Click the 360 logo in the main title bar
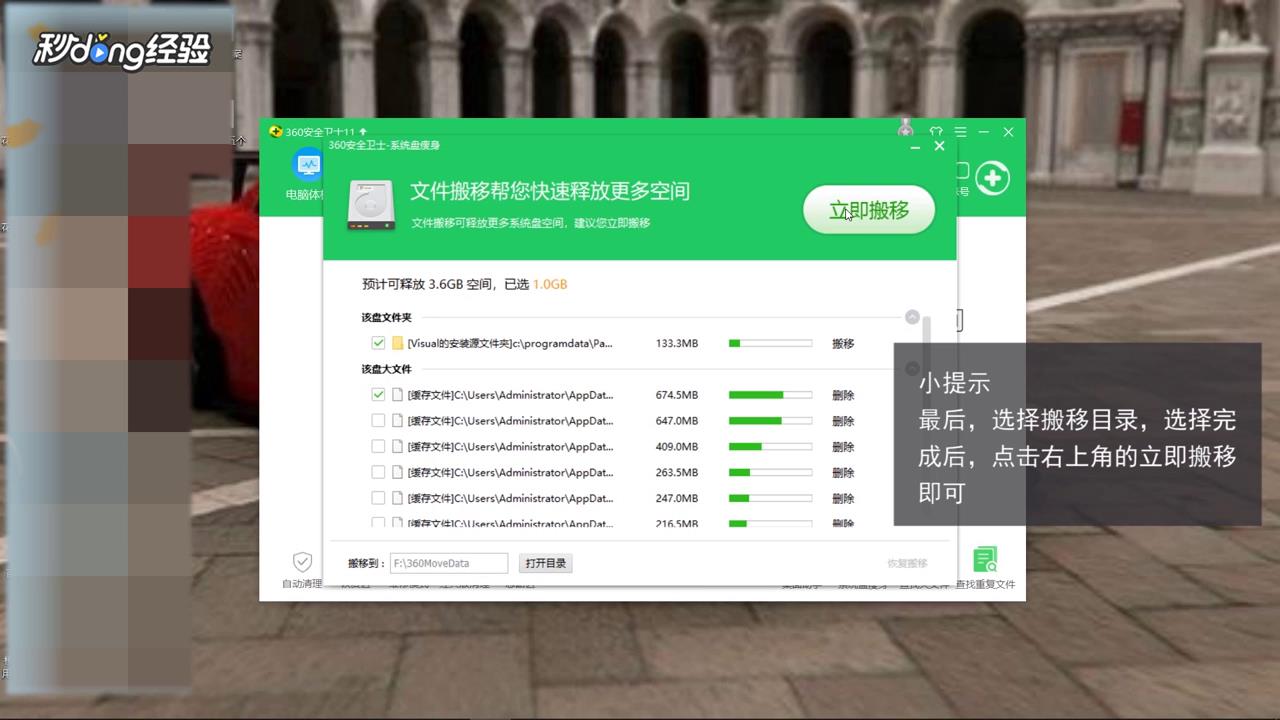This screenshot has height=720, width=1280. [x=276, y=132]
